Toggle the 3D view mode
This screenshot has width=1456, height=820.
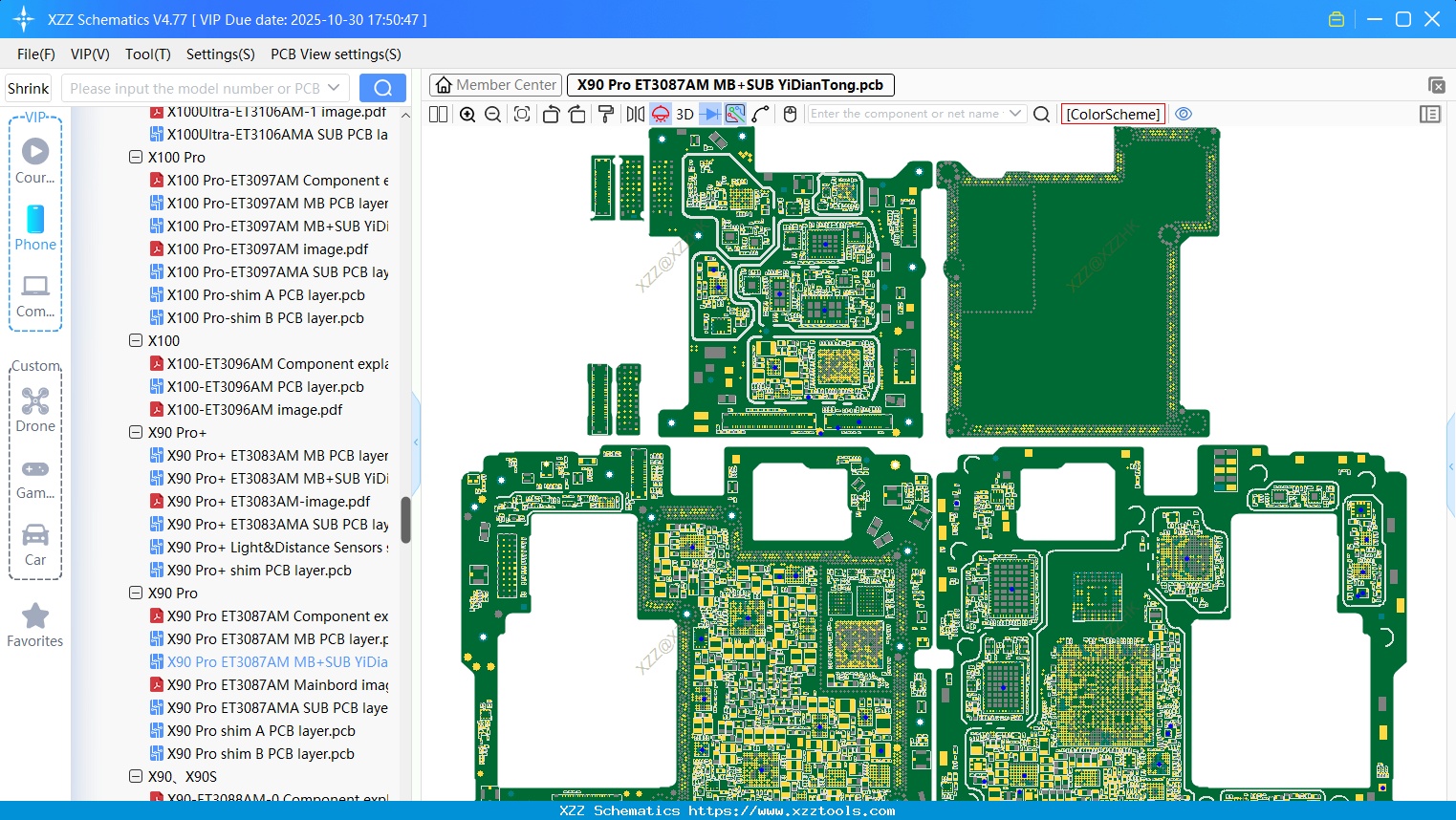pyautogui.click(x=685, y=114)
